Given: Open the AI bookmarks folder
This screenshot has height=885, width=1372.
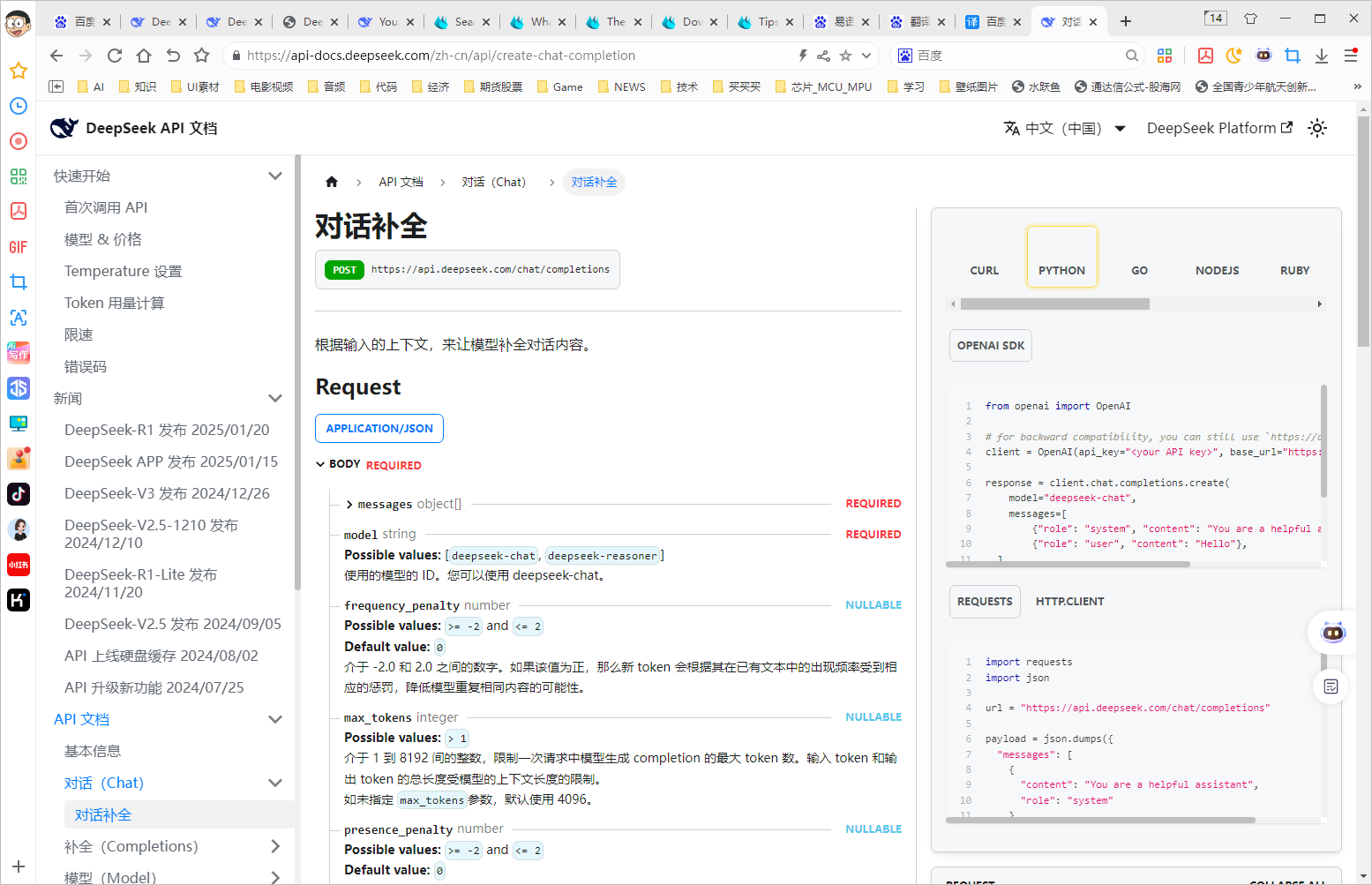Looking at the screenshot, I should [91, 86].
